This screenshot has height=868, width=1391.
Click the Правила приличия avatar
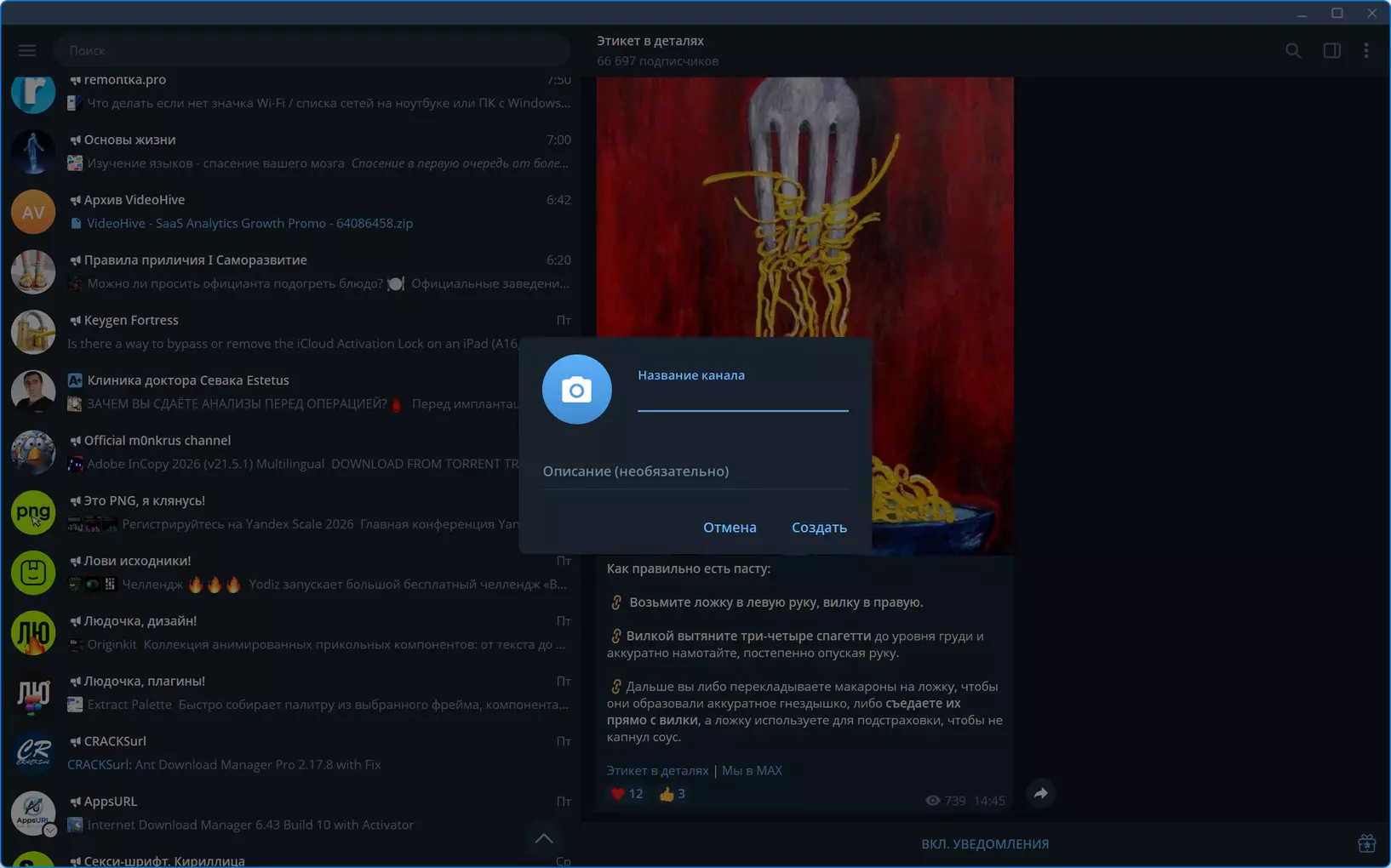pyautogui.click(x=33, y=271)
